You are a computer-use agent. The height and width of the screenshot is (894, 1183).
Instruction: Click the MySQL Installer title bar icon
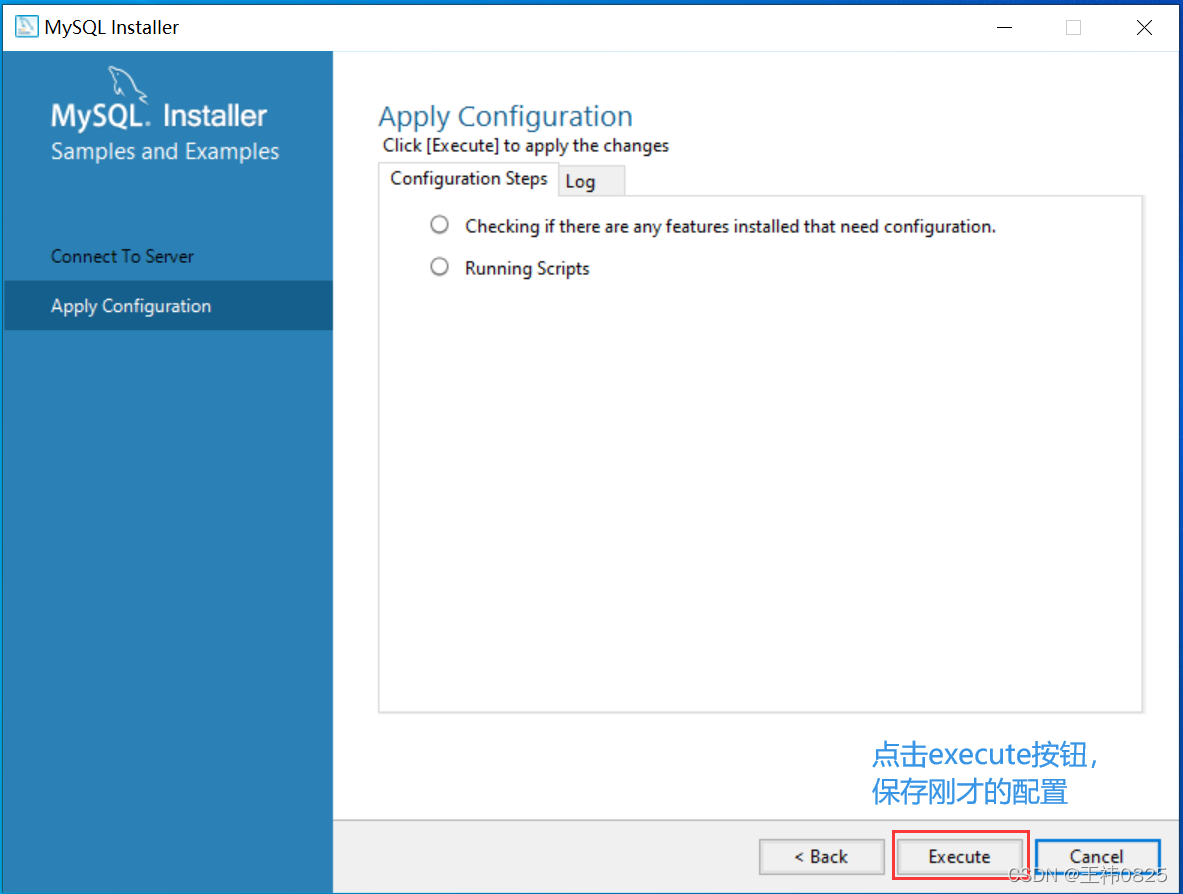coord(26,26)
